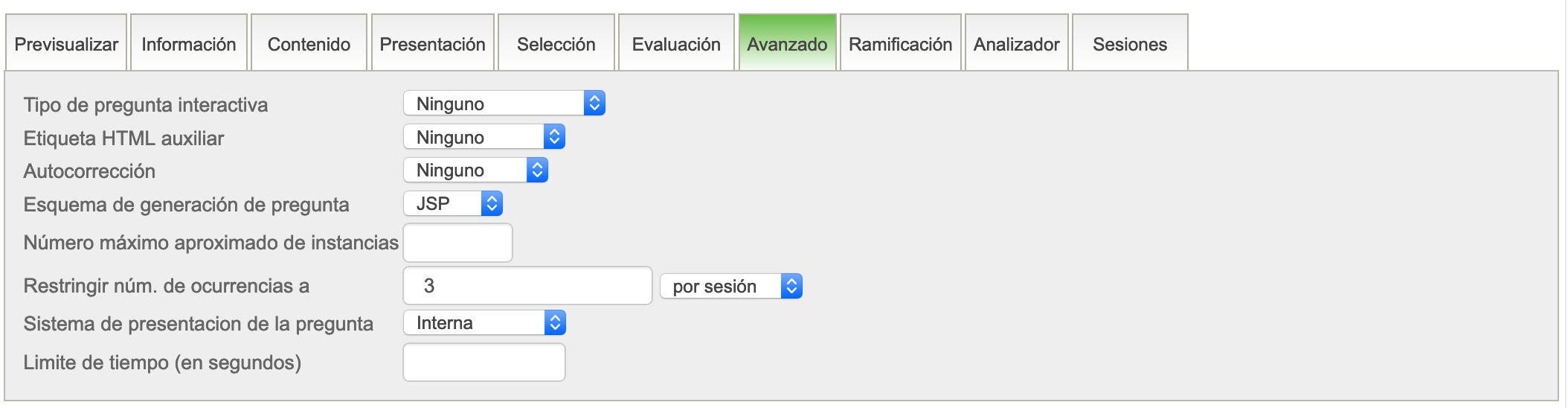Change the Esquema de generación JSP dropdown
The height and width of the screenshot is (408, 1568).
pyautogui.click(x=452, y=203)
